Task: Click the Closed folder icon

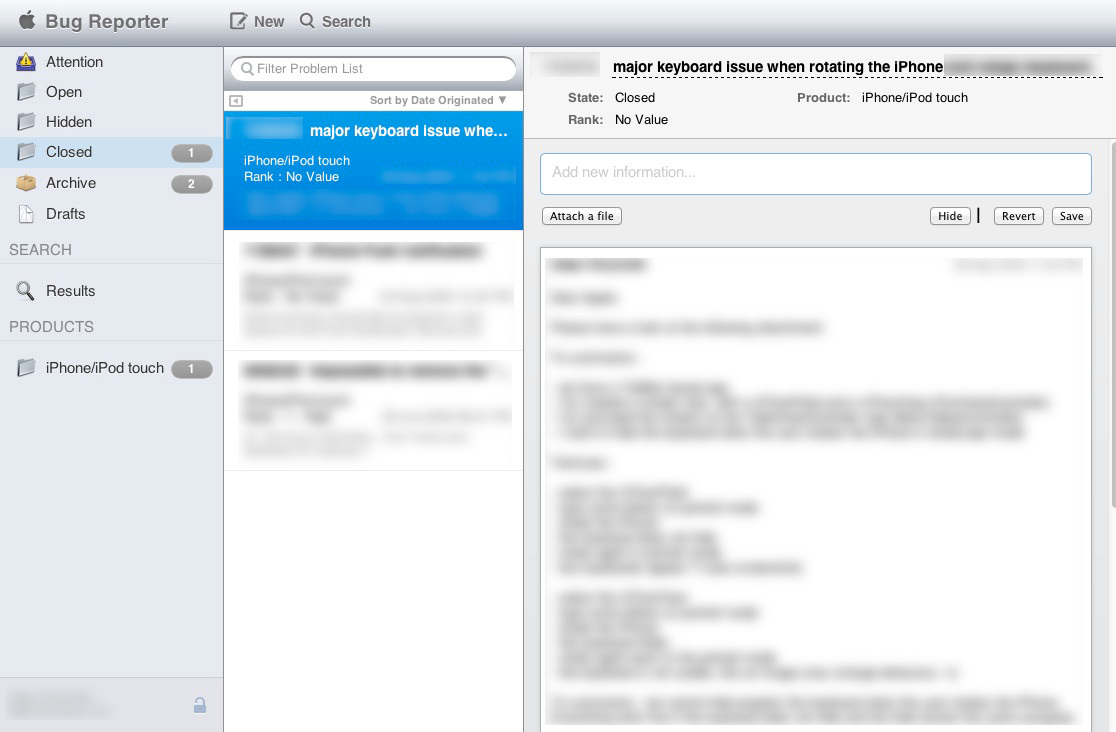Action: tap(26, 152)
